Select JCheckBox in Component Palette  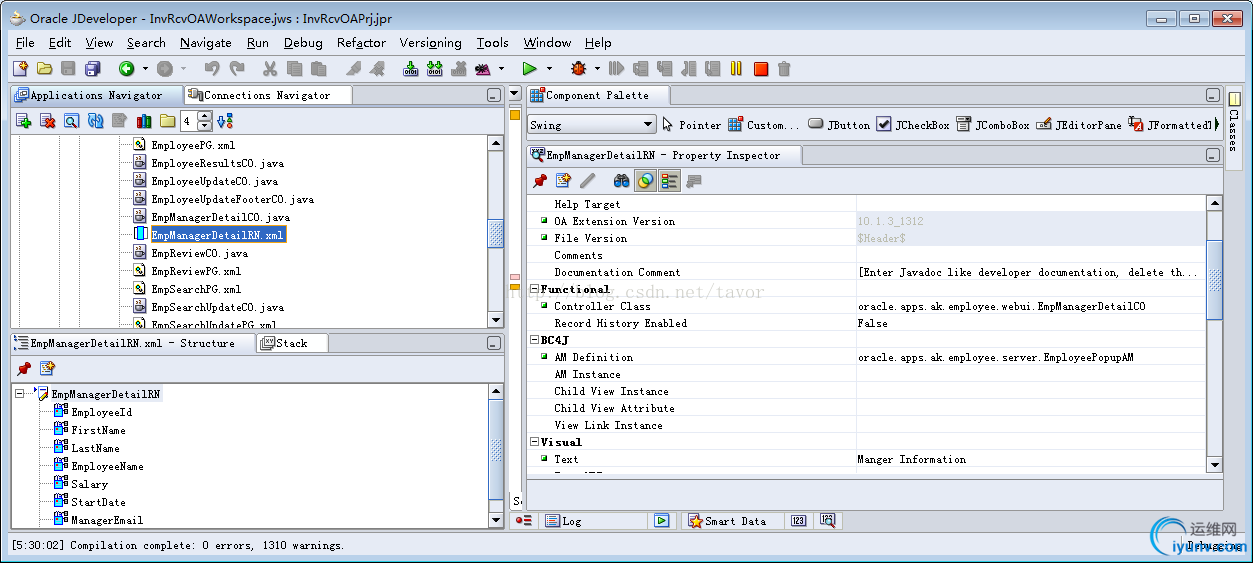pos(913,125)
